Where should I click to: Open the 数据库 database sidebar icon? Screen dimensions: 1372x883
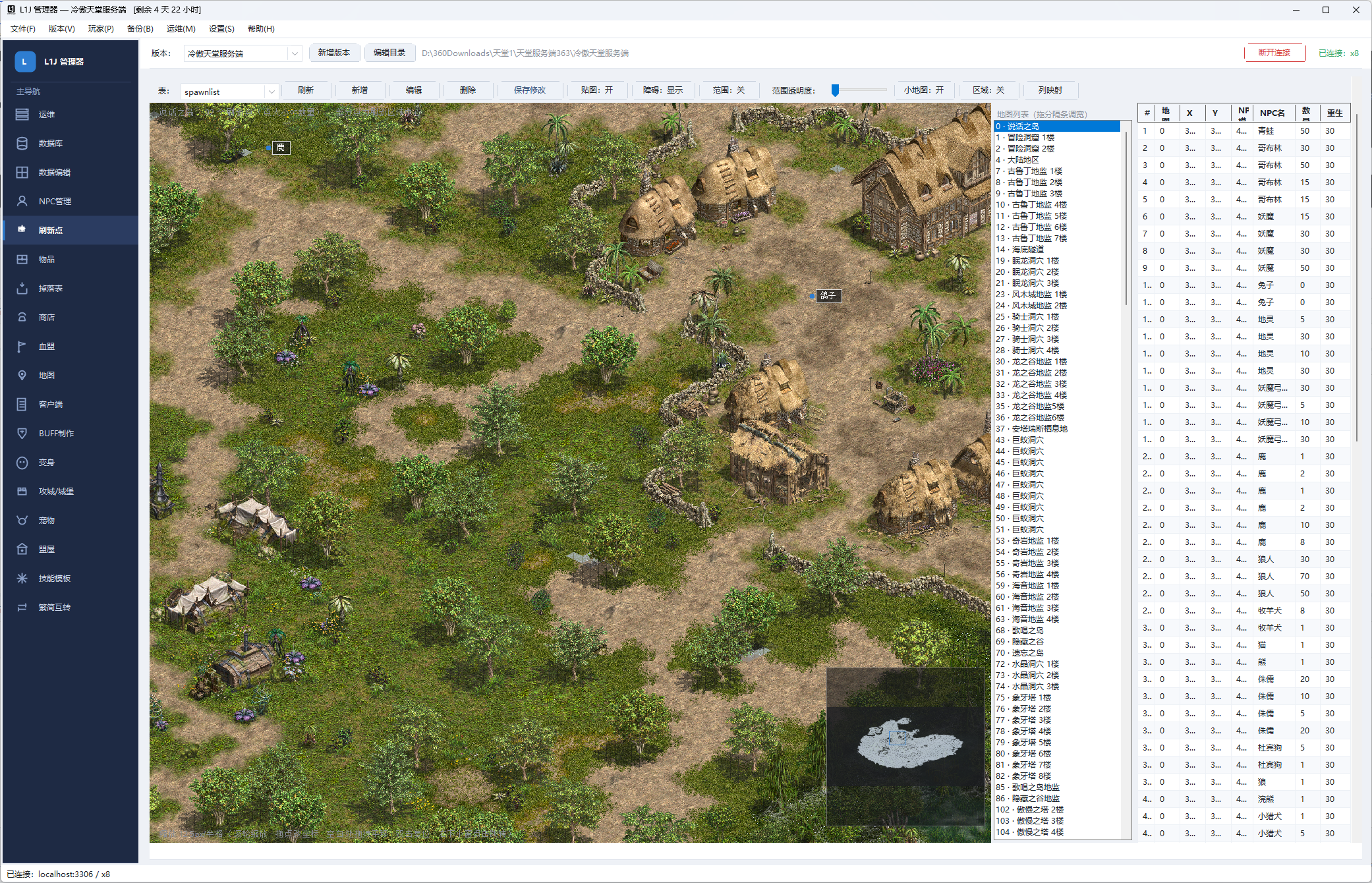point(22,143)
